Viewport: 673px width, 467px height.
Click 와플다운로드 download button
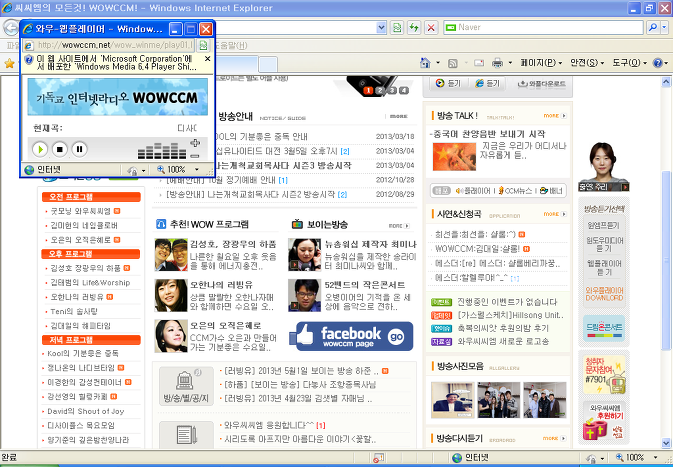pos(541,84)
